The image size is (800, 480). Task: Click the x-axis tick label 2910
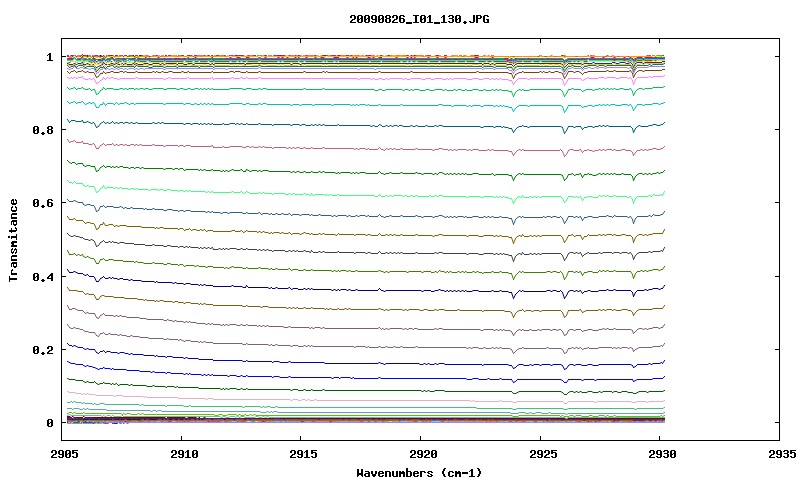184,454
